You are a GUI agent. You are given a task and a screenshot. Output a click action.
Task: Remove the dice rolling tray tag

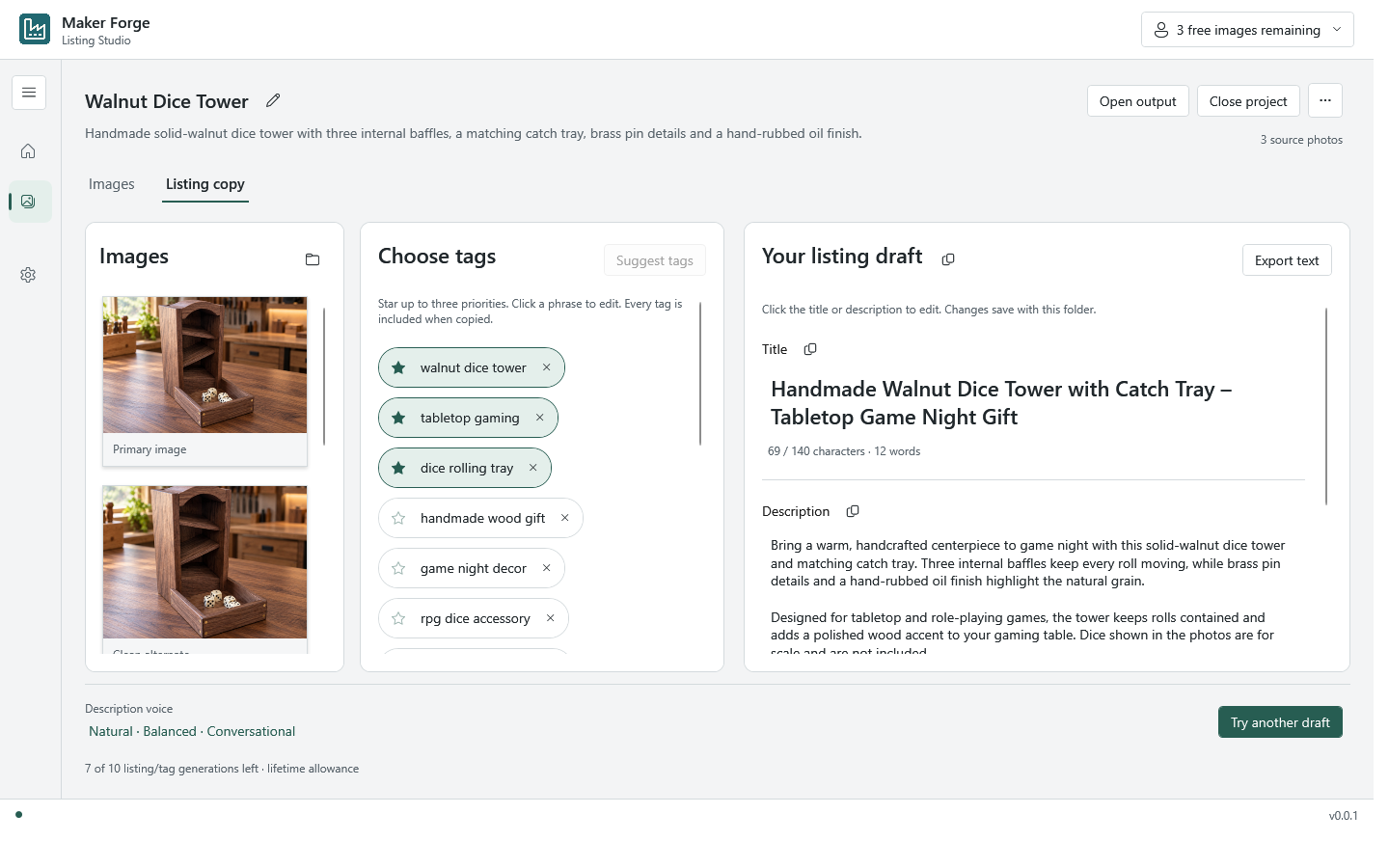pos(533,468)
